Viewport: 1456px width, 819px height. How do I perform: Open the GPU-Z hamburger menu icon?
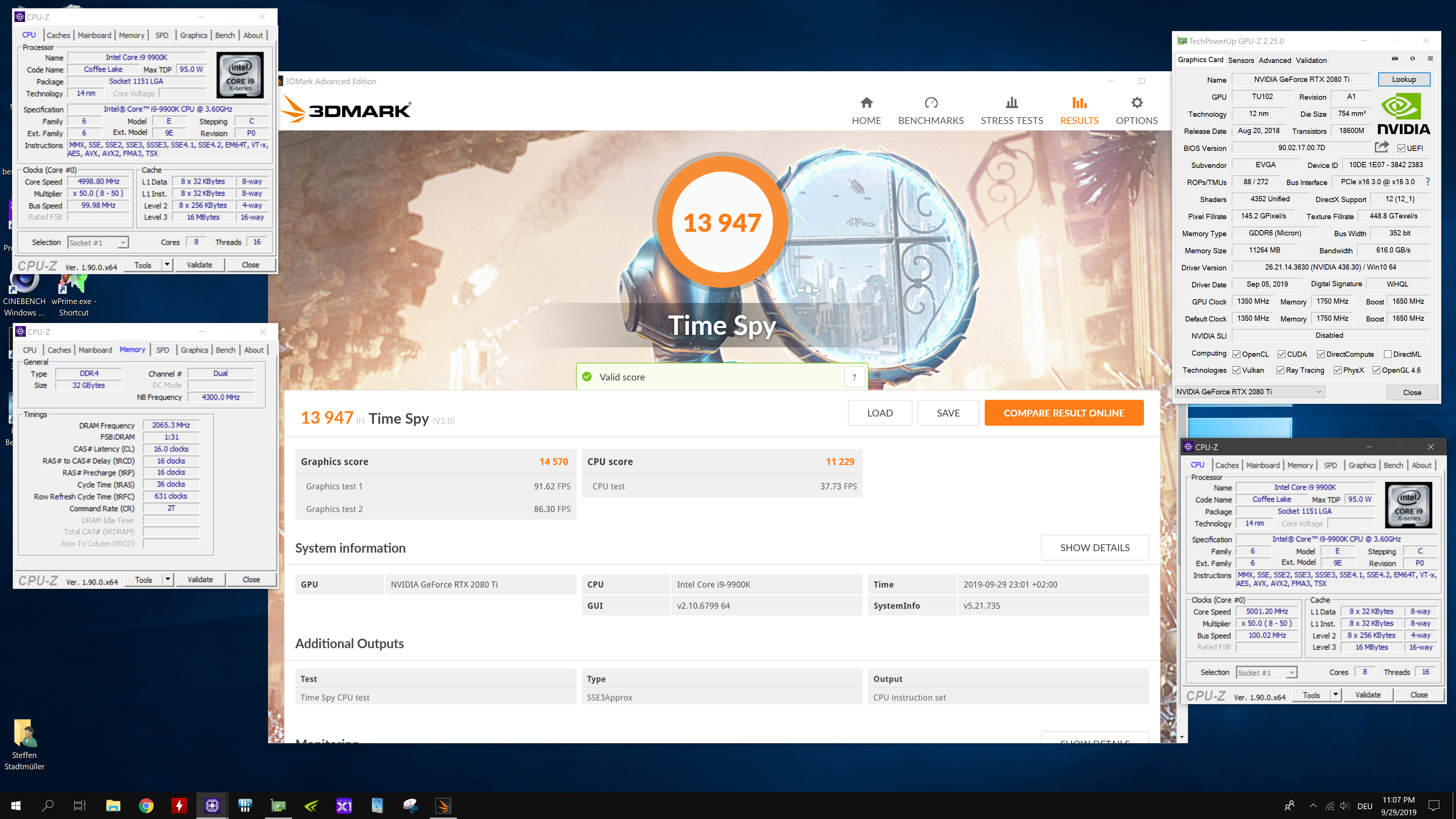point(1431,59)
